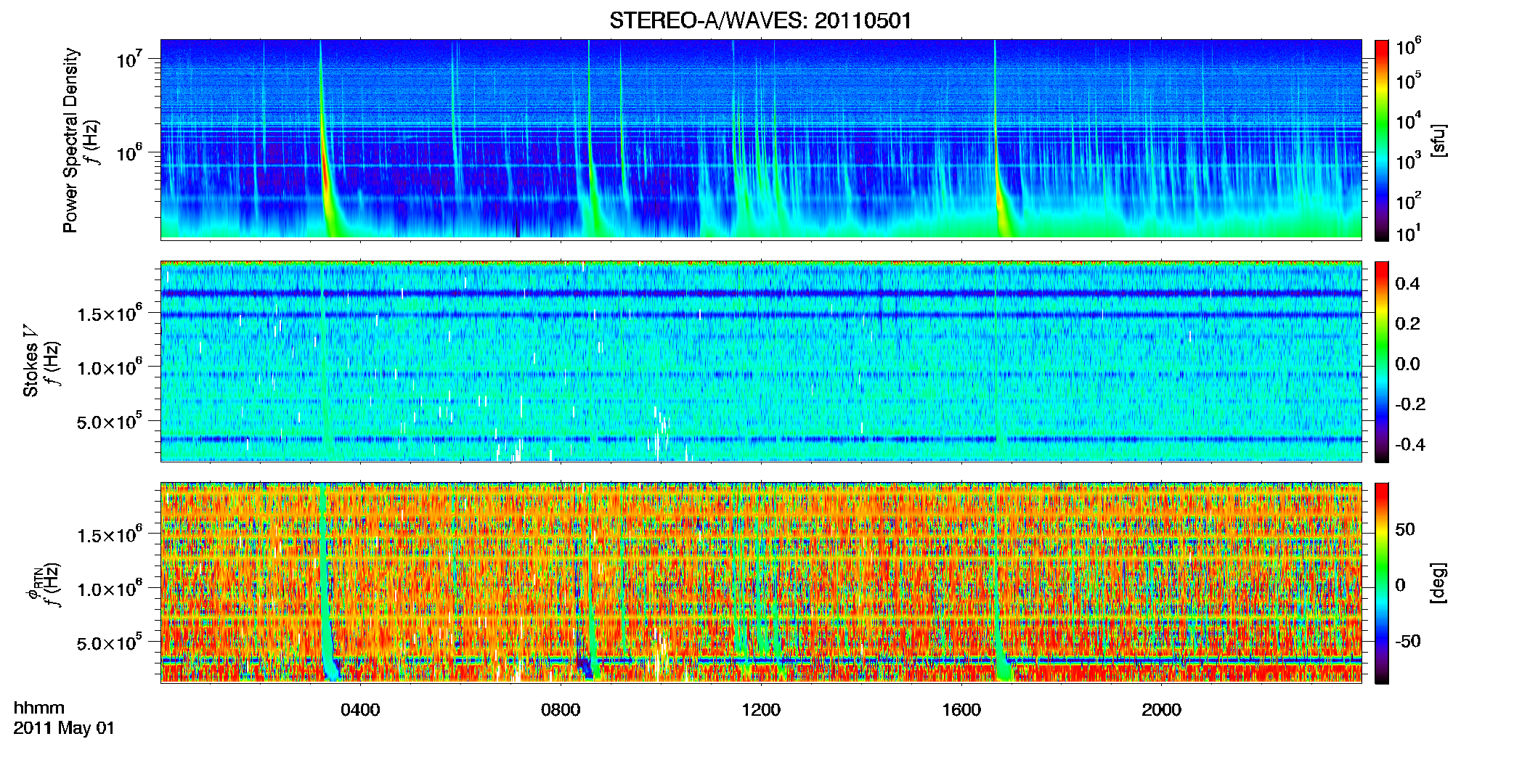
Task: Click the "1600" time tick label
Action: (961, 709)
